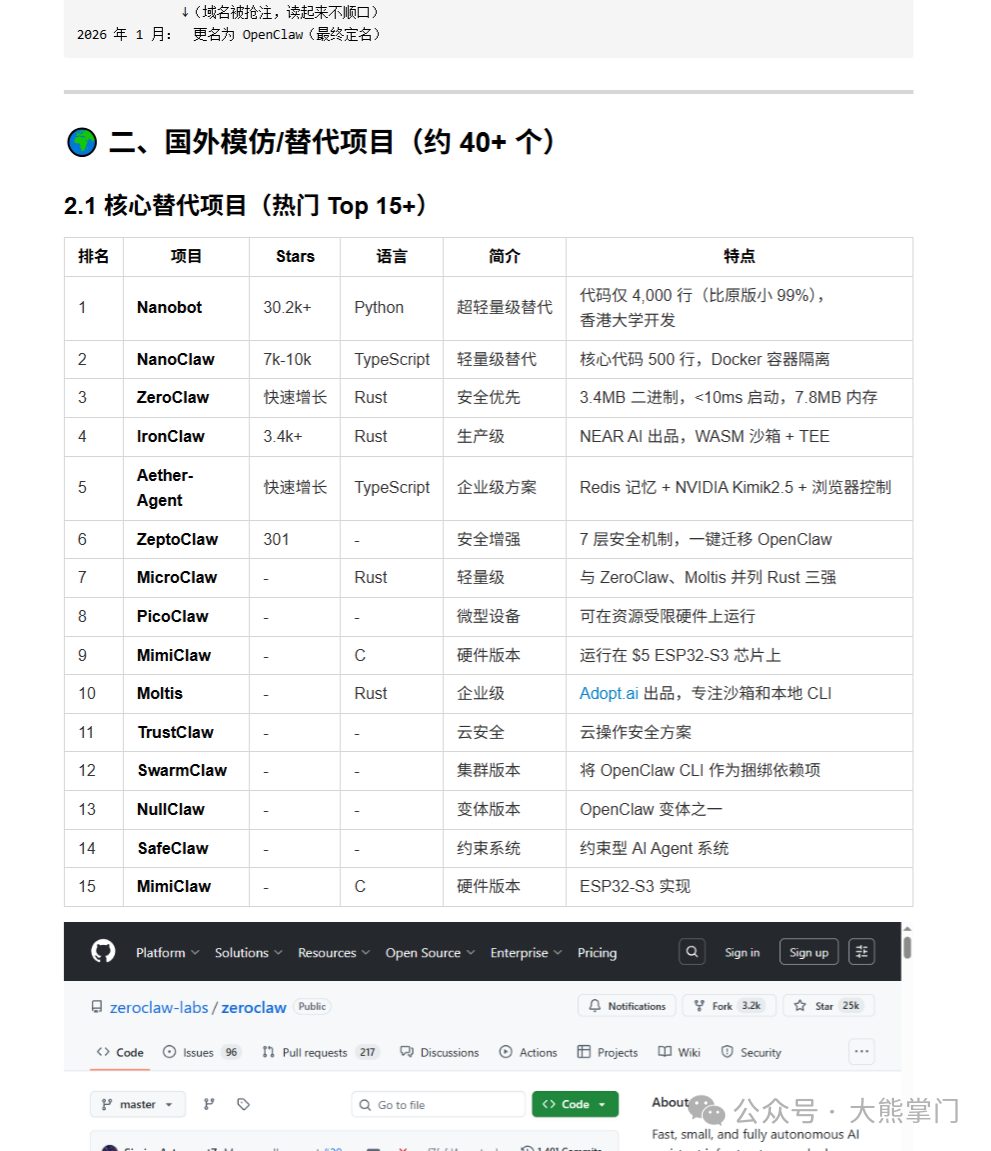Click the repository book icon before zeroclaw-labs
This screenshot has height=1151, width=991.
95,1006
